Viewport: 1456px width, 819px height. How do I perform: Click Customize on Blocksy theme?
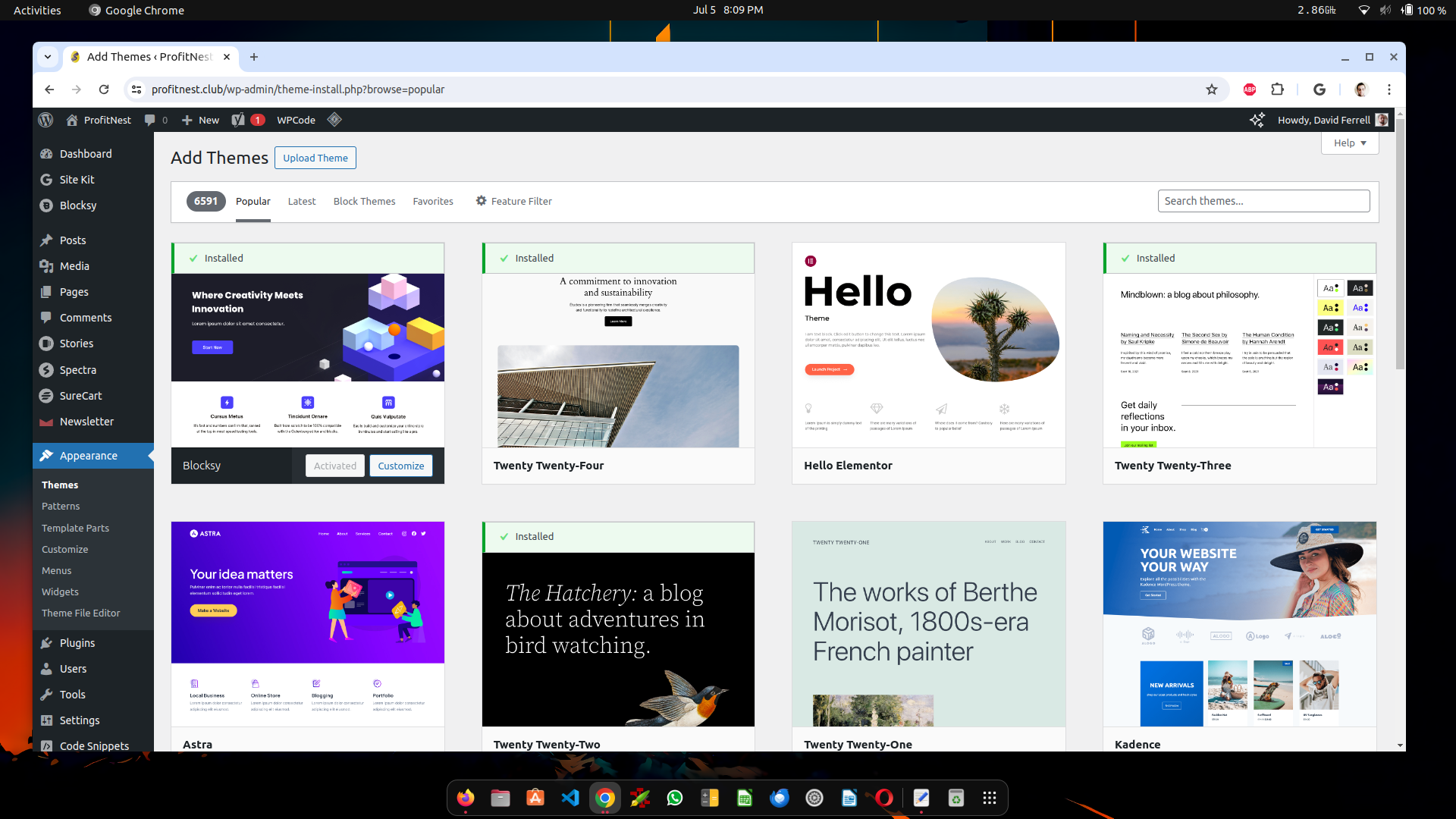[x=401, y=464]
